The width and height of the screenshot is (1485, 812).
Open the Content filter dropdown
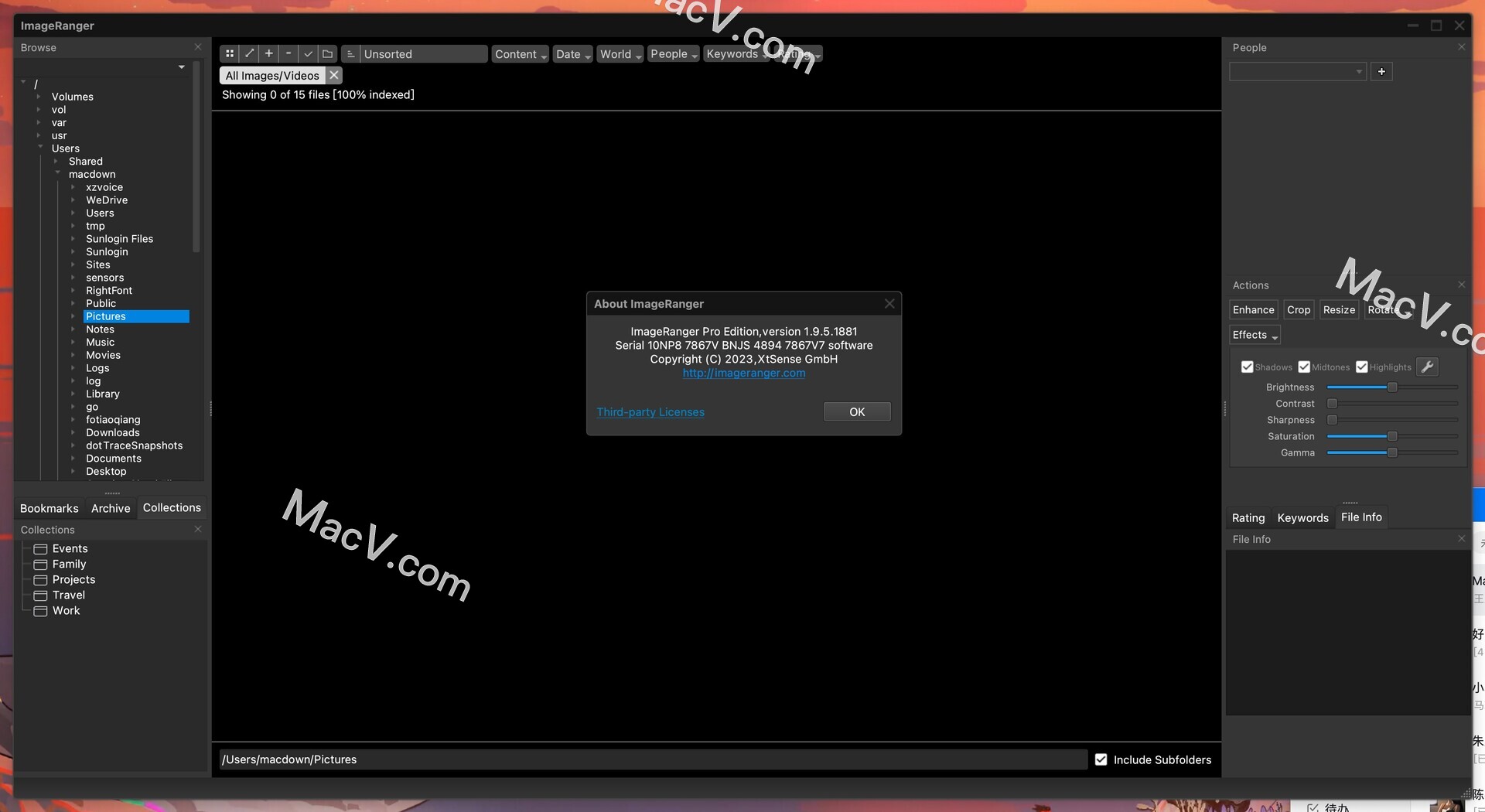520,54
